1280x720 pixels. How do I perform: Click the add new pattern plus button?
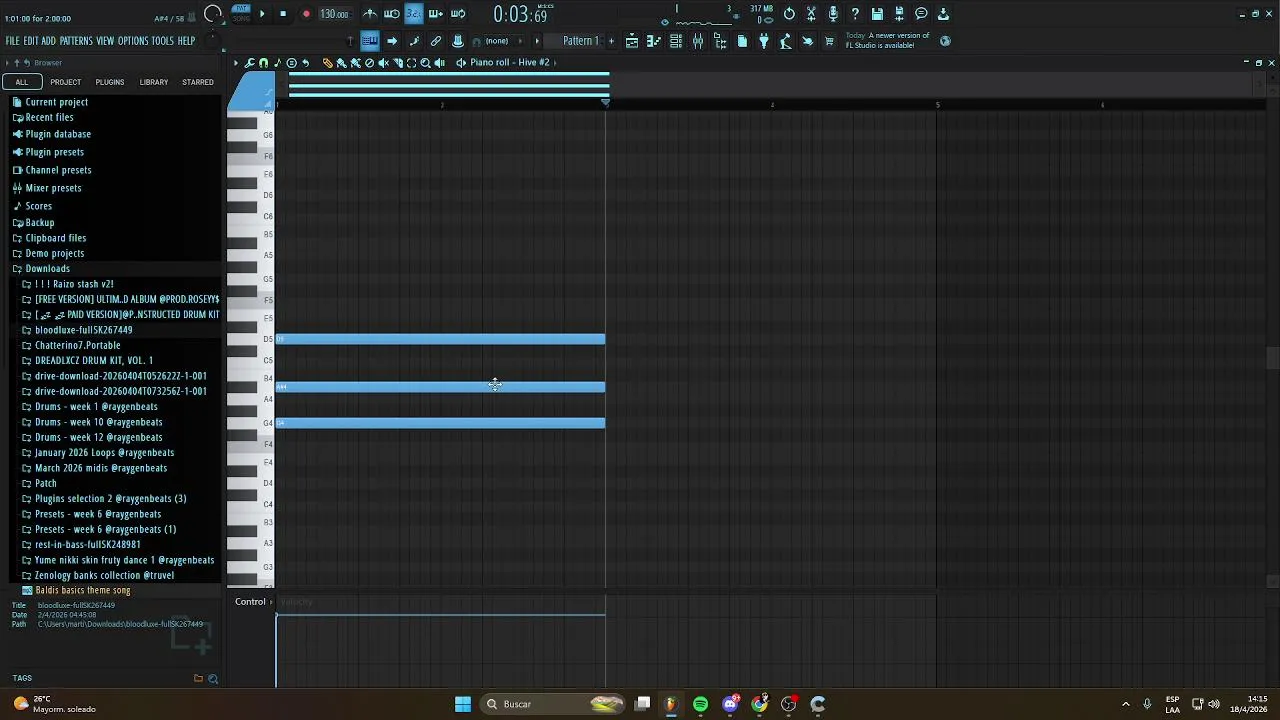[611, 41]
